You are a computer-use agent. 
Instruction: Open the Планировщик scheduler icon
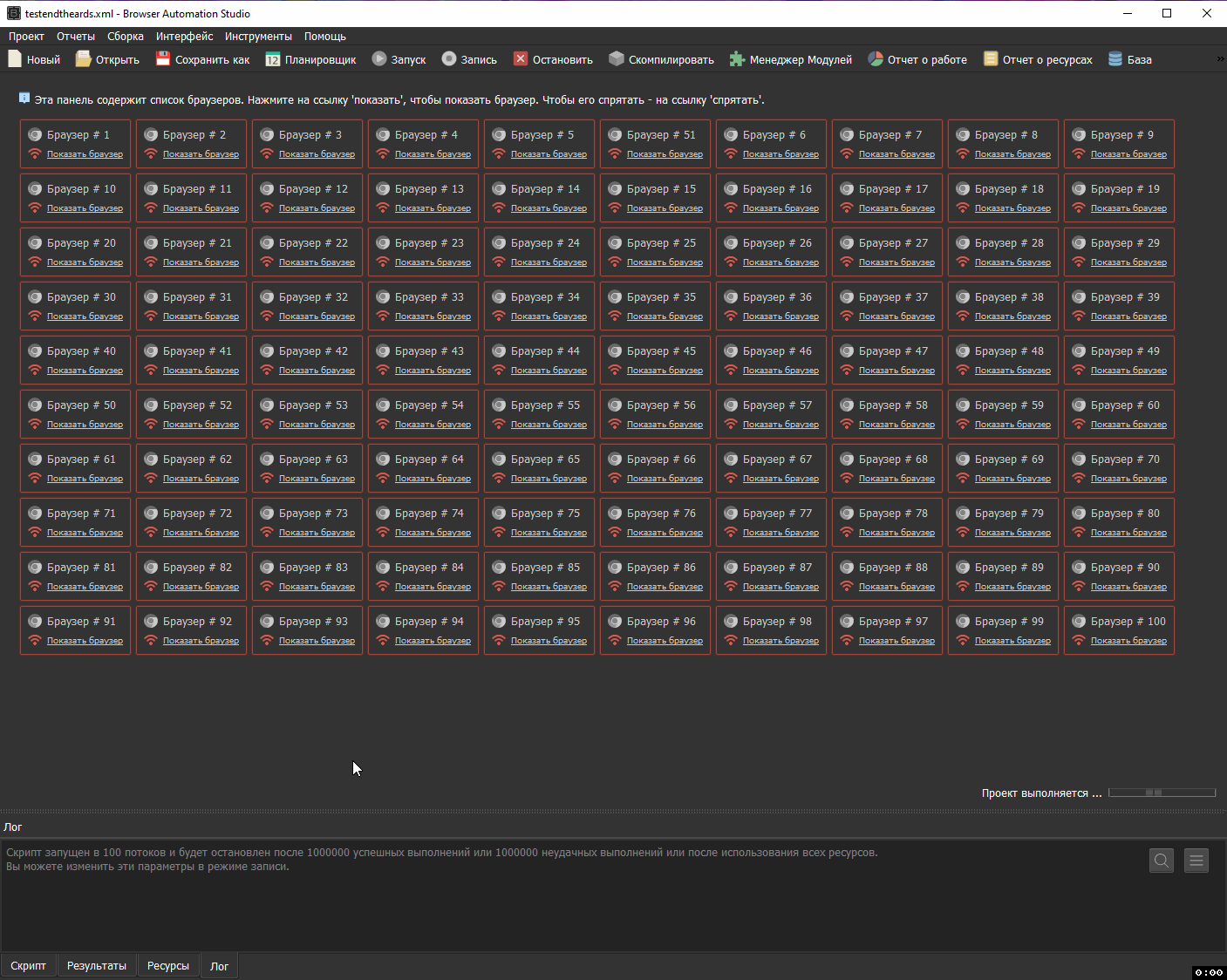pyautogui.click(x=273, y=59)
